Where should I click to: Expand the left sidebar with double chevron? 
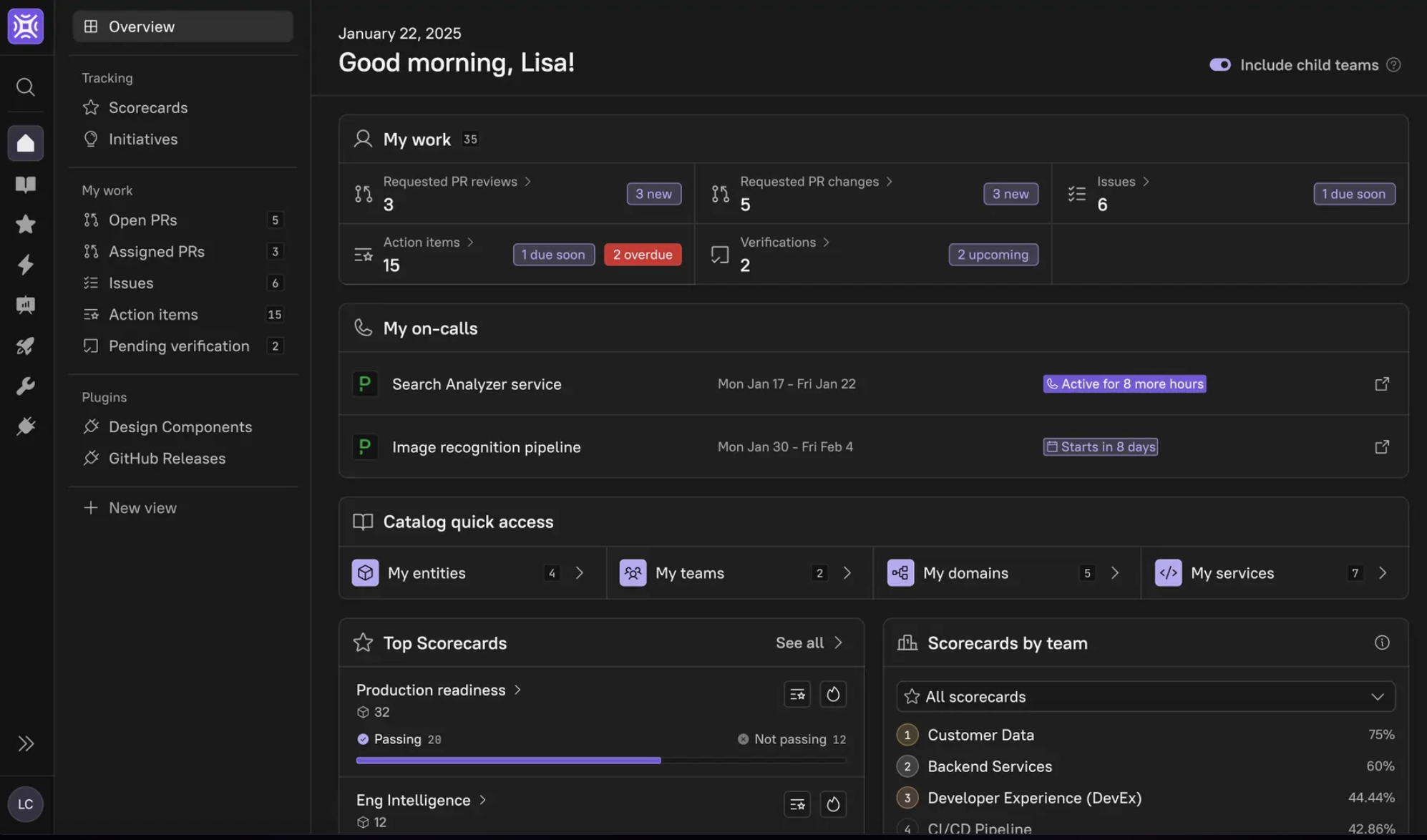[25, 743]
